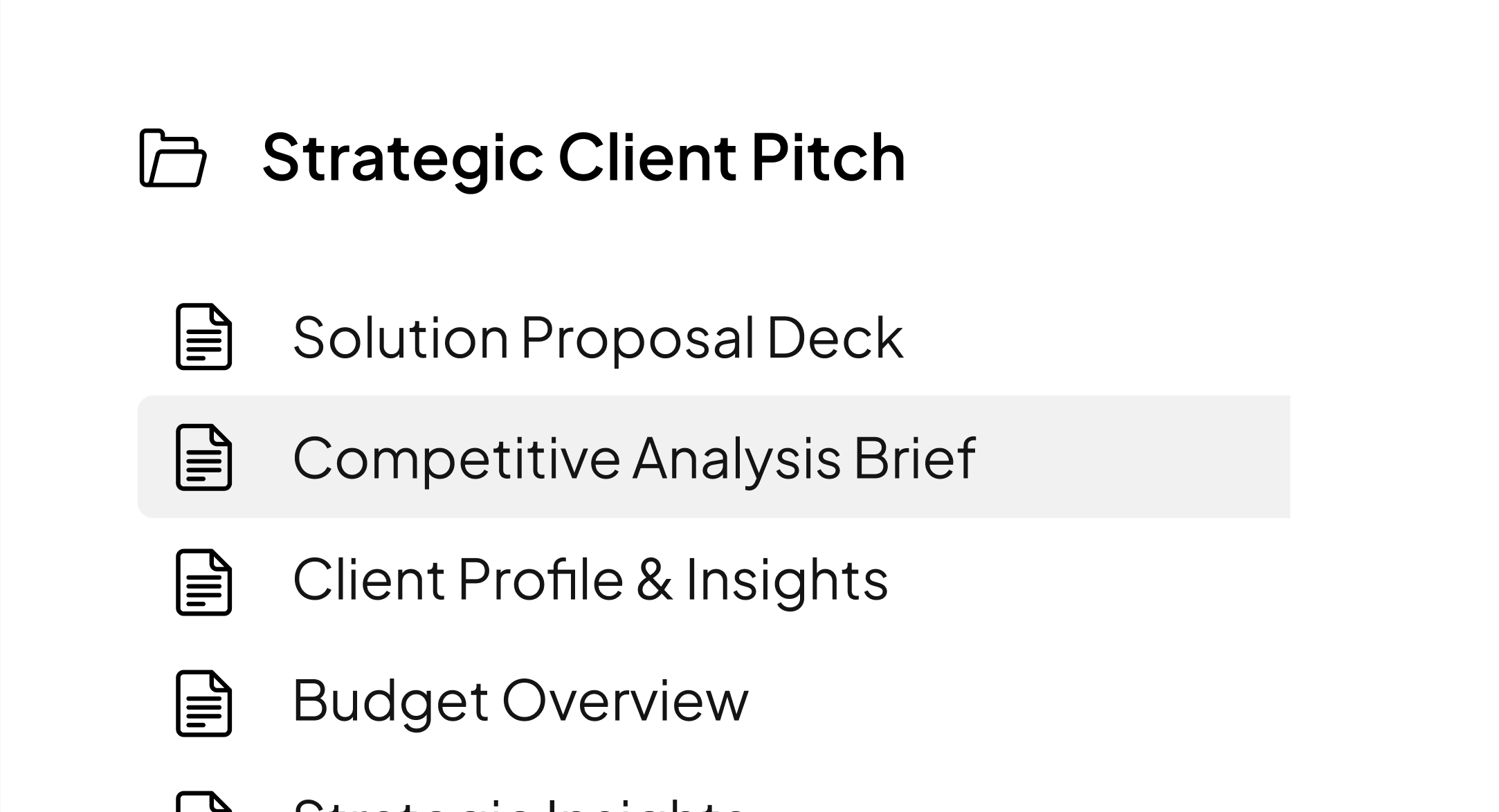Image resolution: width=1499 pixels, height=812 pixels.
Task: Open Client Profile & Insights document
Action: coord(590,580)
